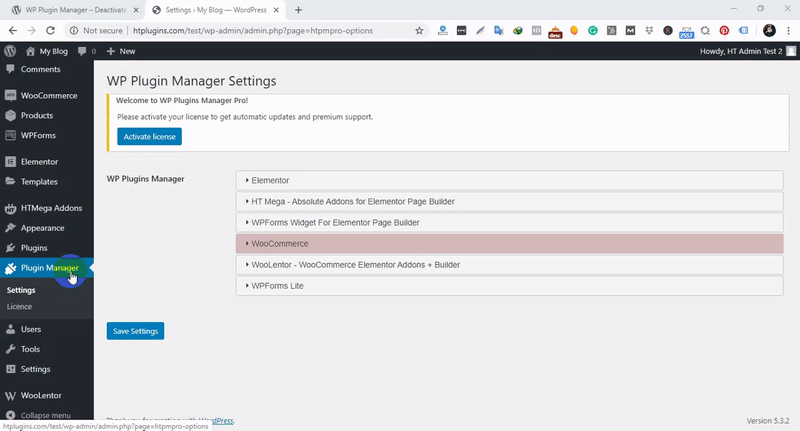Open the Licence submenu item
800x431 pixels.
pos(19,306)
